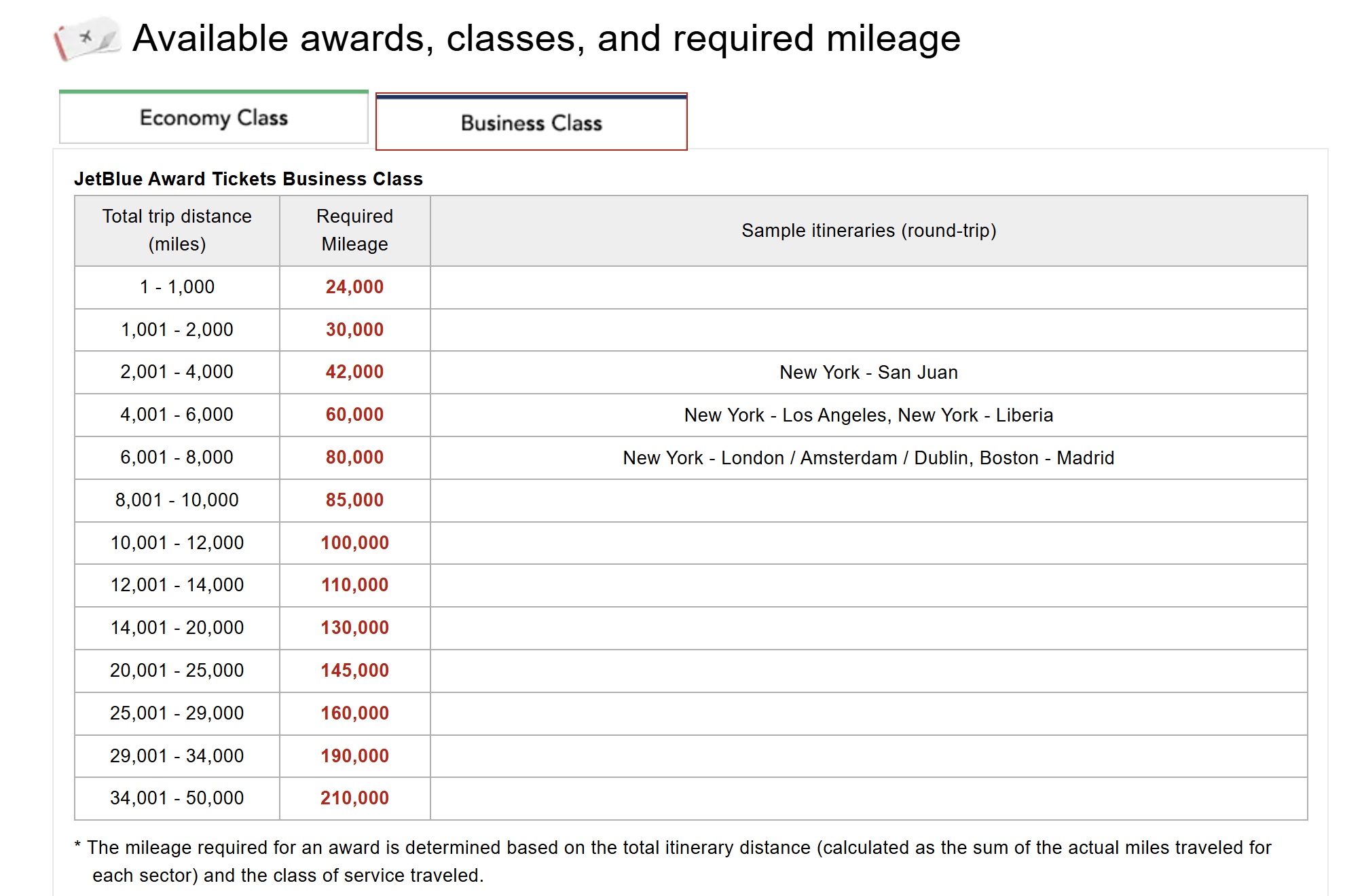This screenshot has height=896, width=1362.
Task: Click the 100,000 required mileage value
Action: 354,543
